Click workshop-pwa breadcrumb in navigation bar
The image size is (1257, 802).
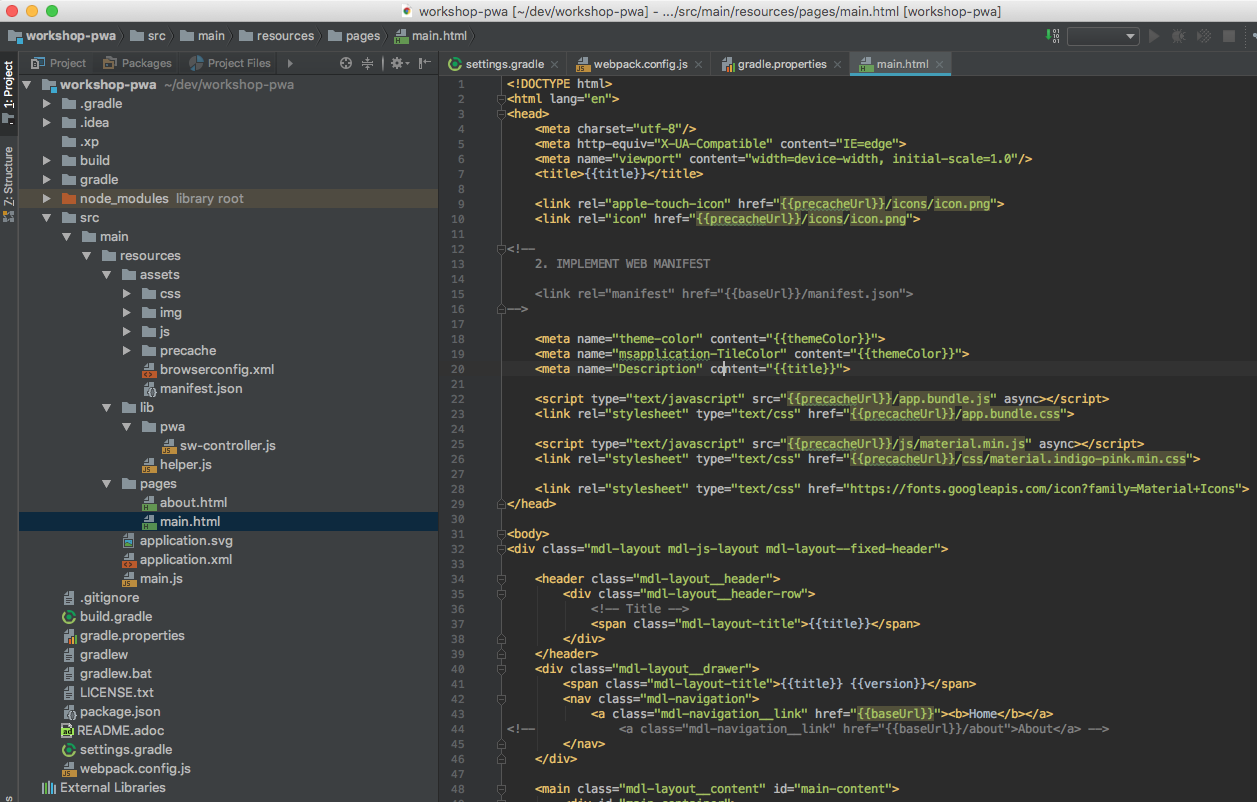pos(61,36)
